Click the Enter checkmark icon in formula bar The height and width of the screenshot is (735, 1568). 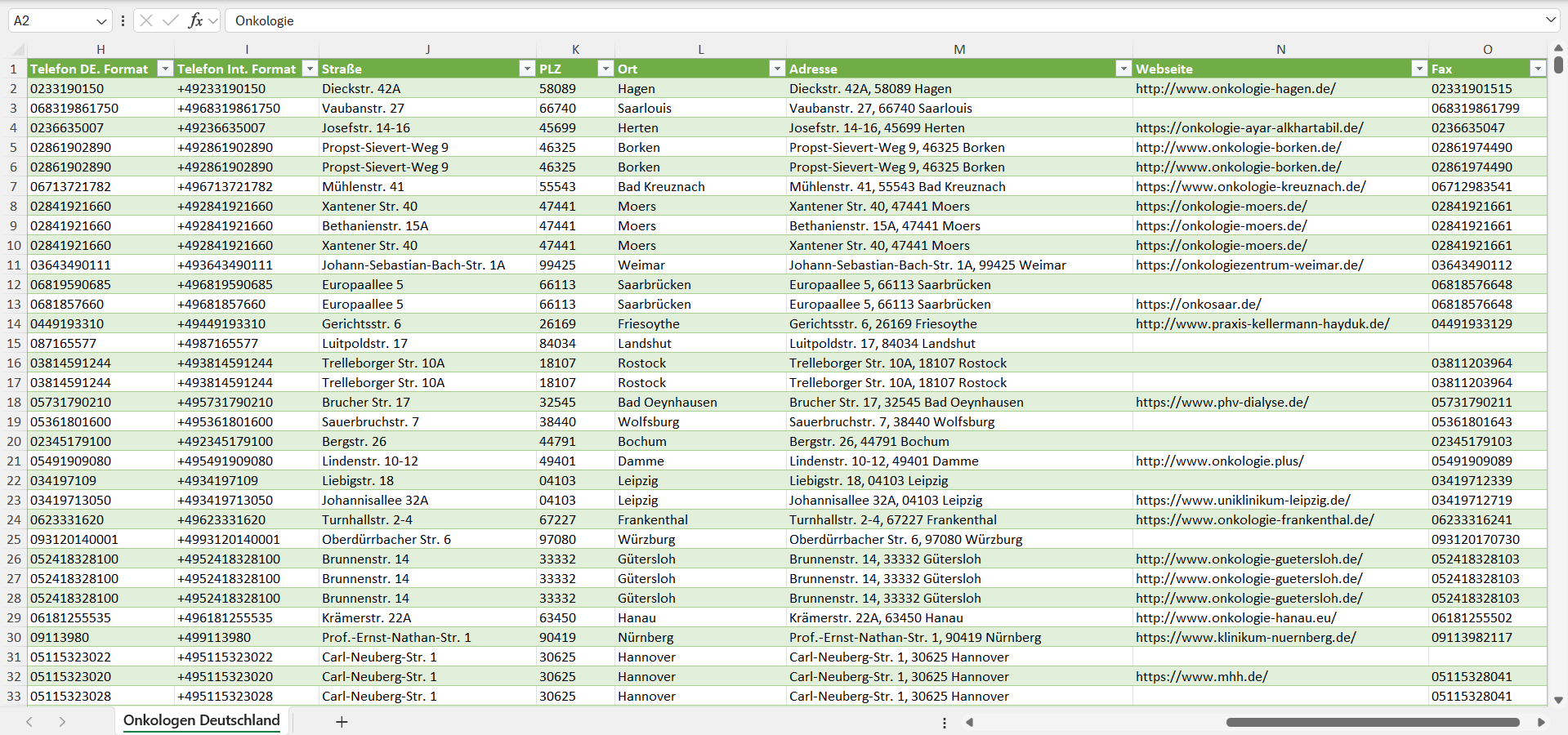click(170, 20)
